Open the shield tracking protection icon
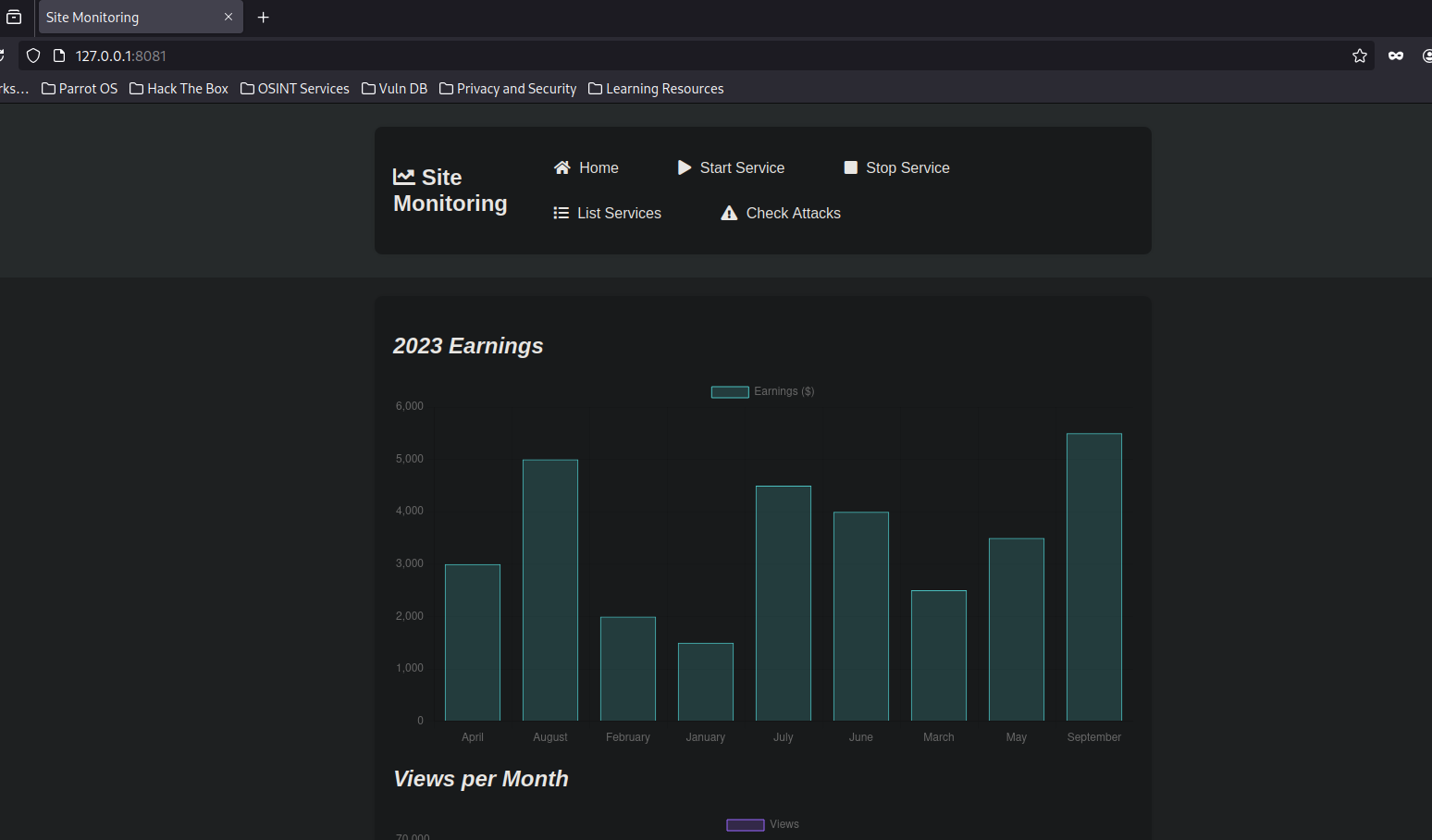This screenshot has height=840, width=1432. pos(33,56)
